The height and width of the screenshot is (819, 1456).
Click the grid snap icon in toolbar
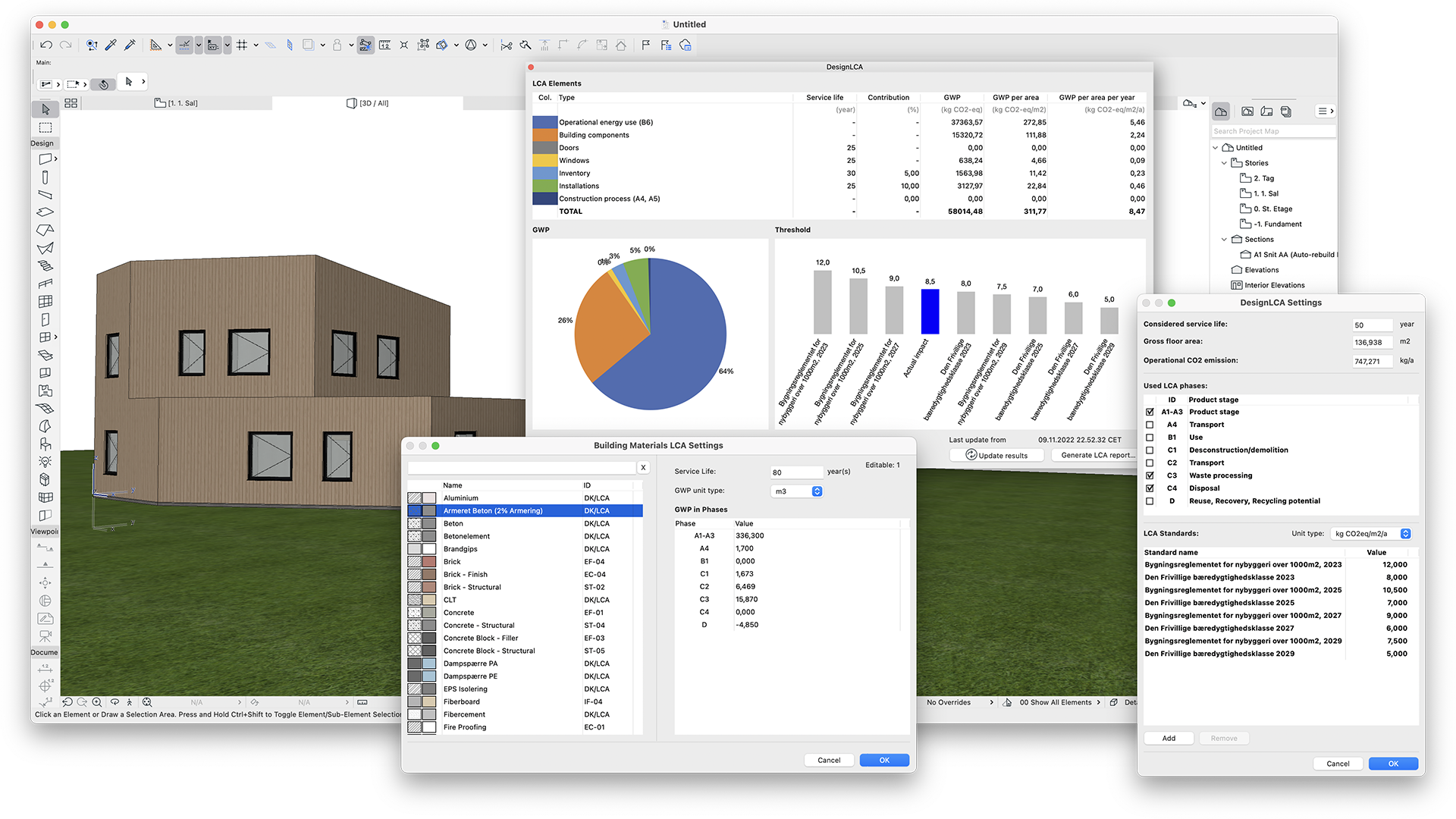(x=242, y=45)
